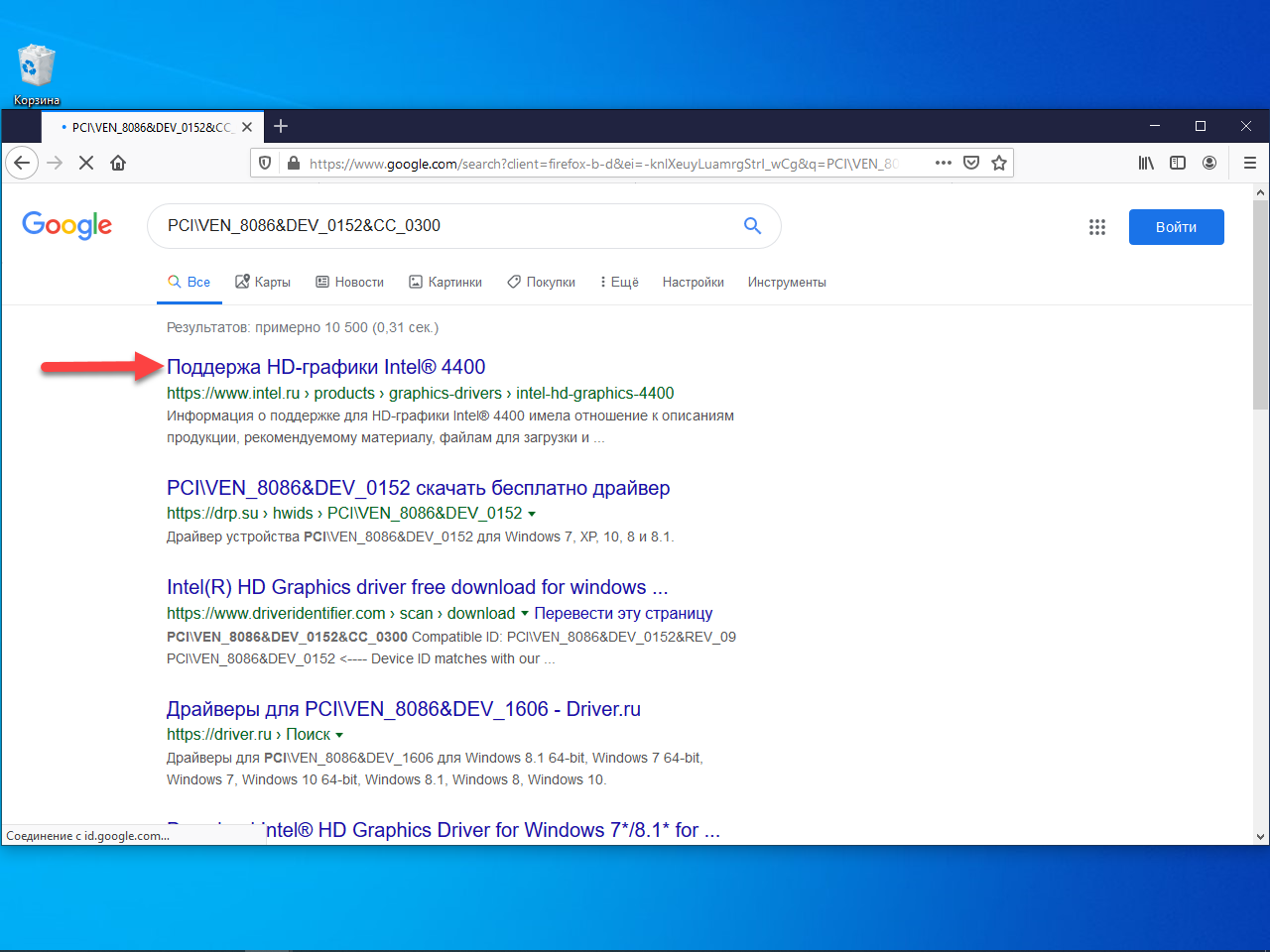Close the PCI\VEN_8086 tab
1270x952 pixels.
[x=247, y=127]
